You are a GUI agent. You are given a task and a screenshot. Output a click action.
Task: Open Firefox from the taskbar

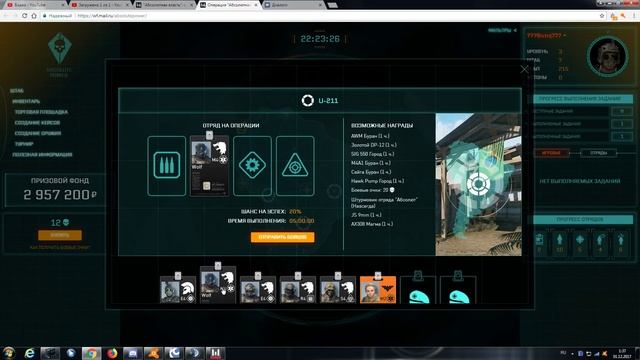click(x=112, y=353)
